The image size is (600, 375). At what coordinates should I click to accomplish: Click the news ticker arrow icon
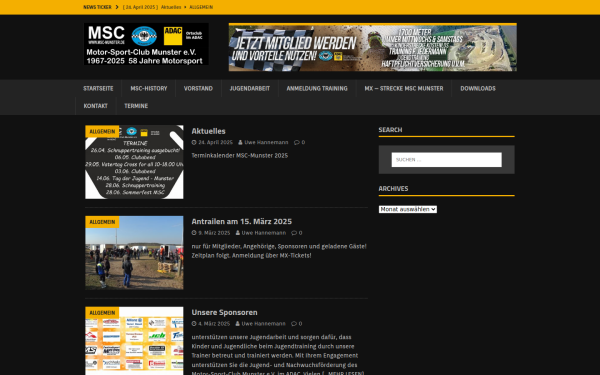tap(117, 7)
